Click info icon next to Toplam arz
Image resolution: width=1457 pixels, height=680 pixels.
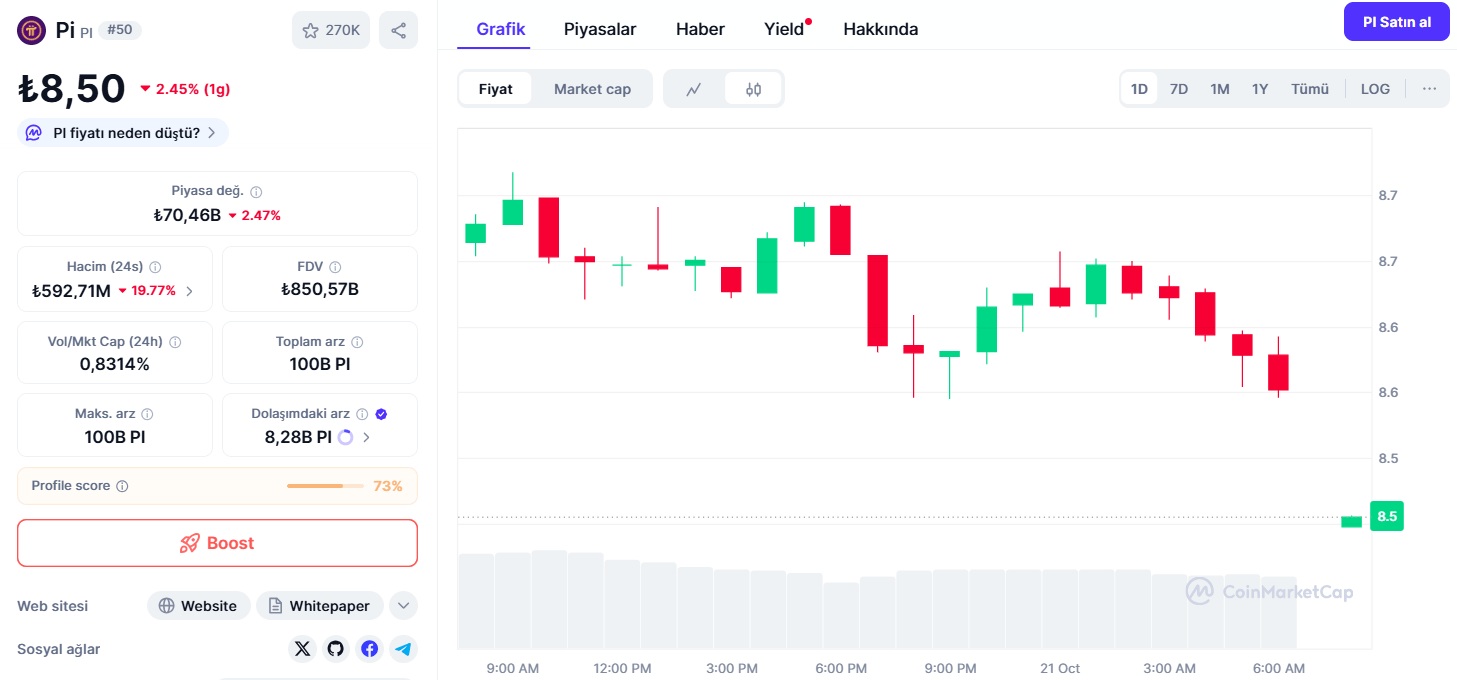pos(357,342)
